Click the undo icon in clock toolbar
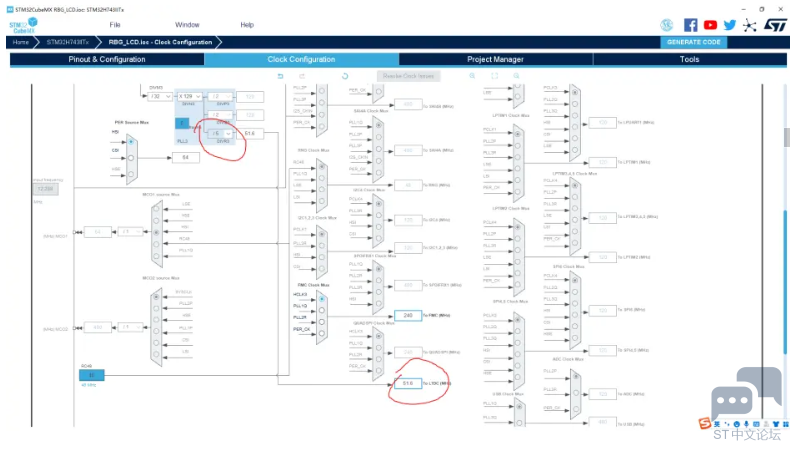This screenshot has width=790, height=450. (x=281, y=76)
